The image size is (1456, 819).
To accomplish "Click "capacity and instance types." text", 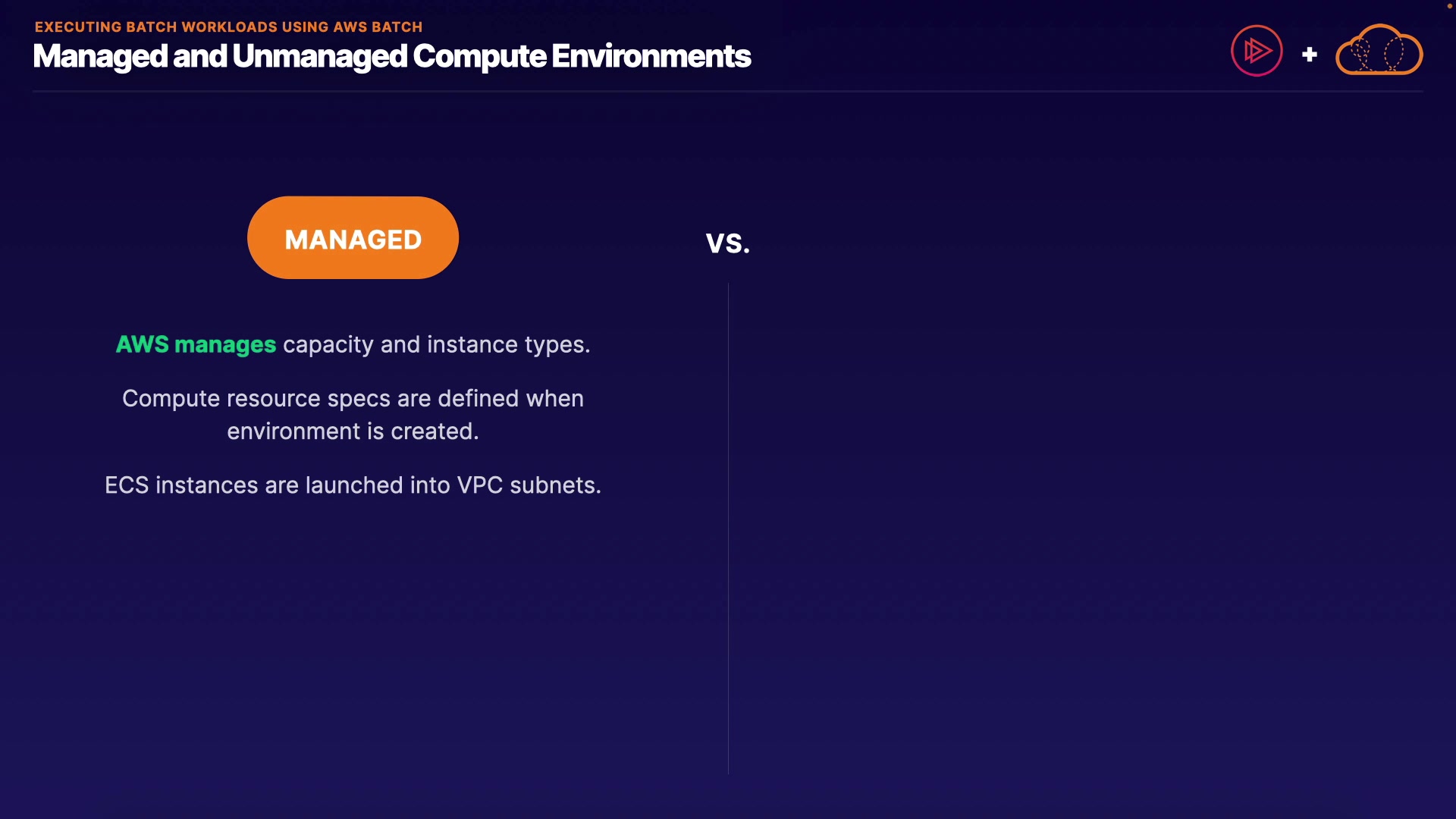I will (x=436, y=345).
